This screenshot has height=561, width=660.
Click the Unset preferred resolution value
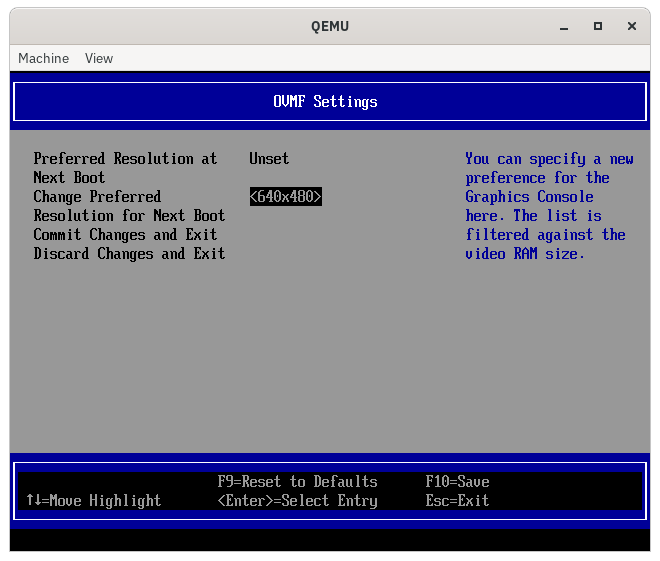click(x=269, y=159)
